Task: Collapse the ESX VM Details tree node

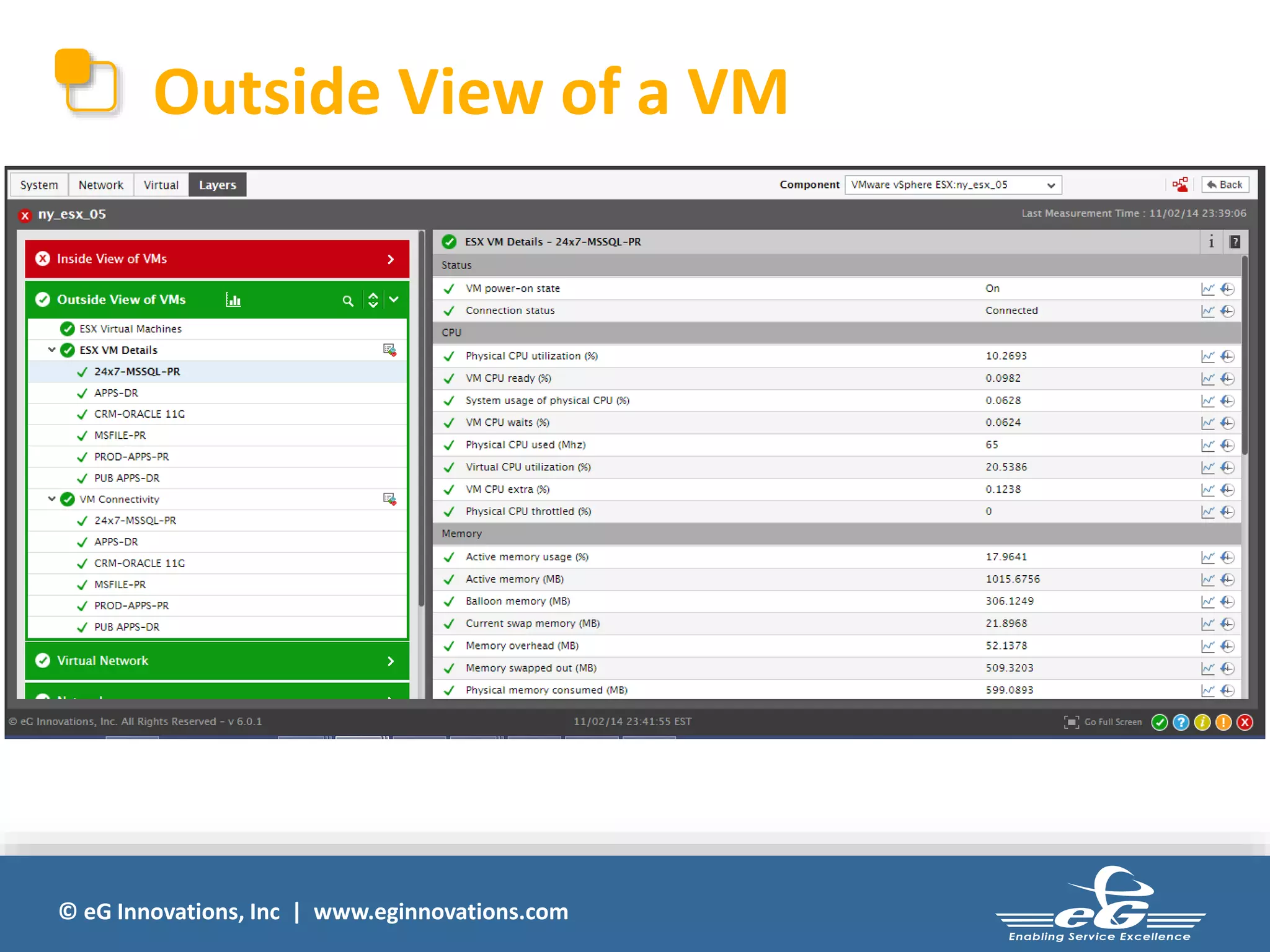Action: (x=52, y=350)
